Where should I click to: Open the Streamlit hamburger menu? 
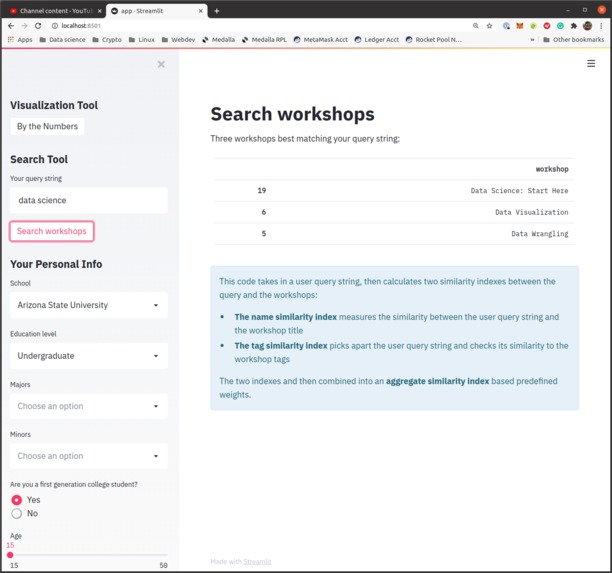click(x=591, y=63)
